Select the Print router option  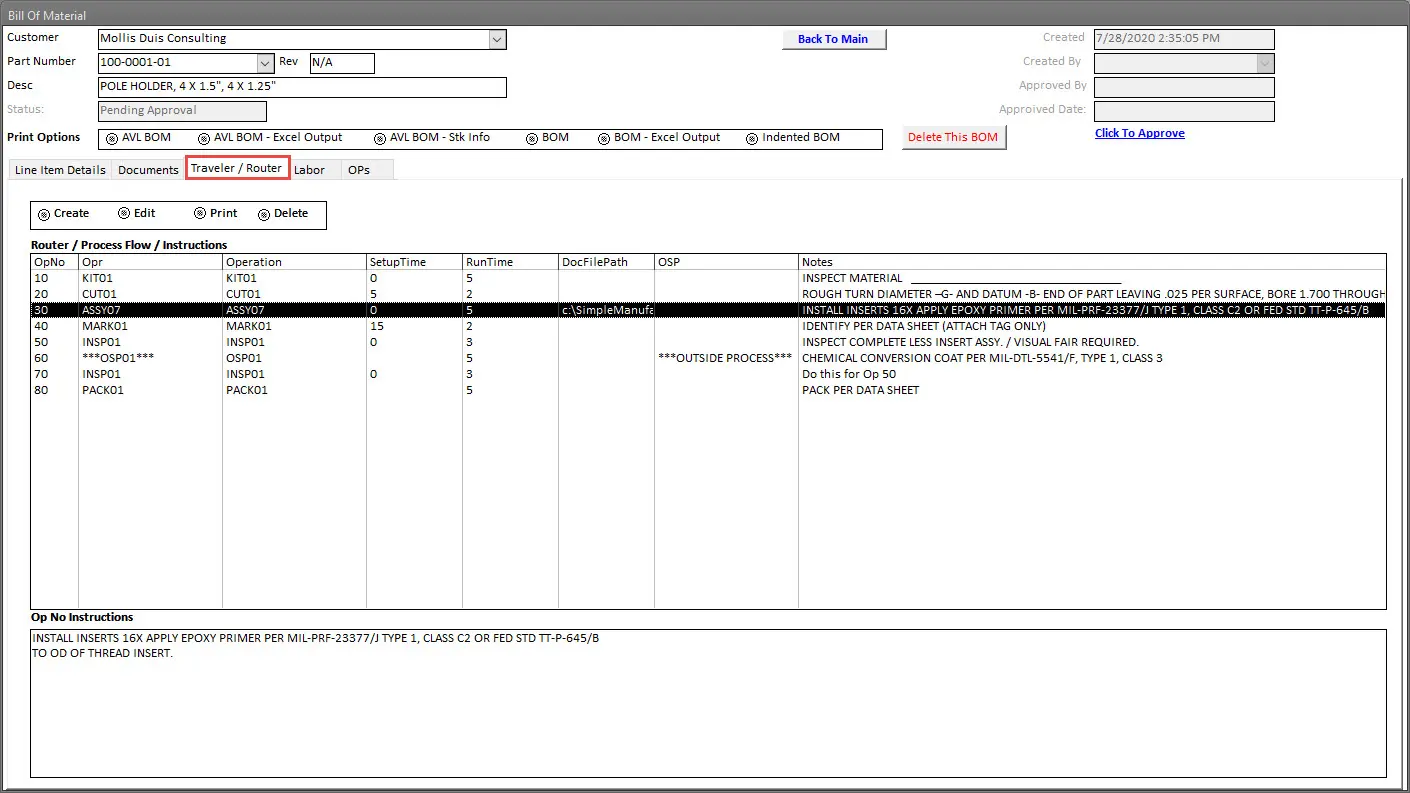click(x=200, y=214)
